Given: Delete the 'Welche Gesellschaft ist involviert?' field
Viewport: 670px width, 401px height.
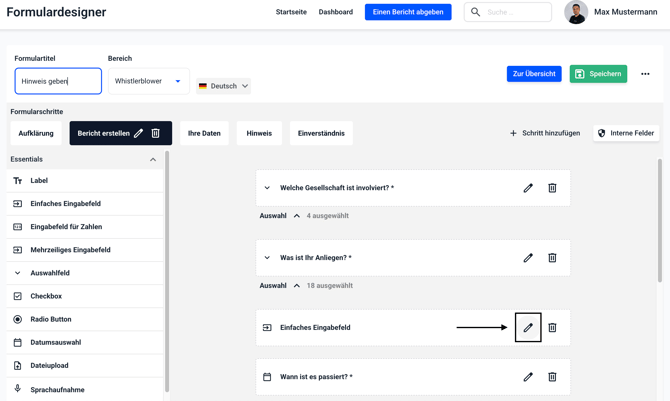Looking at the screenshot, I should (x=552, y=188).
